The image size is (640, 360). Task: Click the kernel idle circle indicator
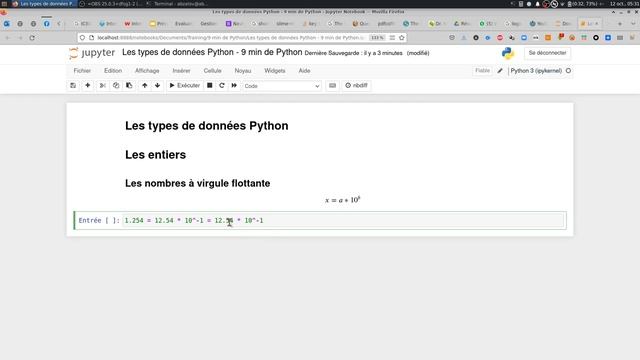[568, 71]
